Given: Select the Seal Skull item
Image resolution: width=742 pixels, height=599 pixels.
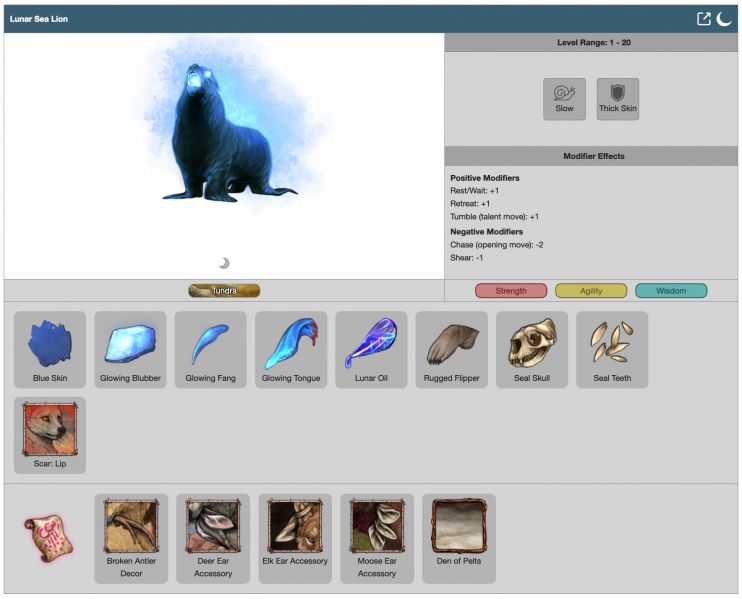Looking at the screenshot, I should [x=531, y=349].
